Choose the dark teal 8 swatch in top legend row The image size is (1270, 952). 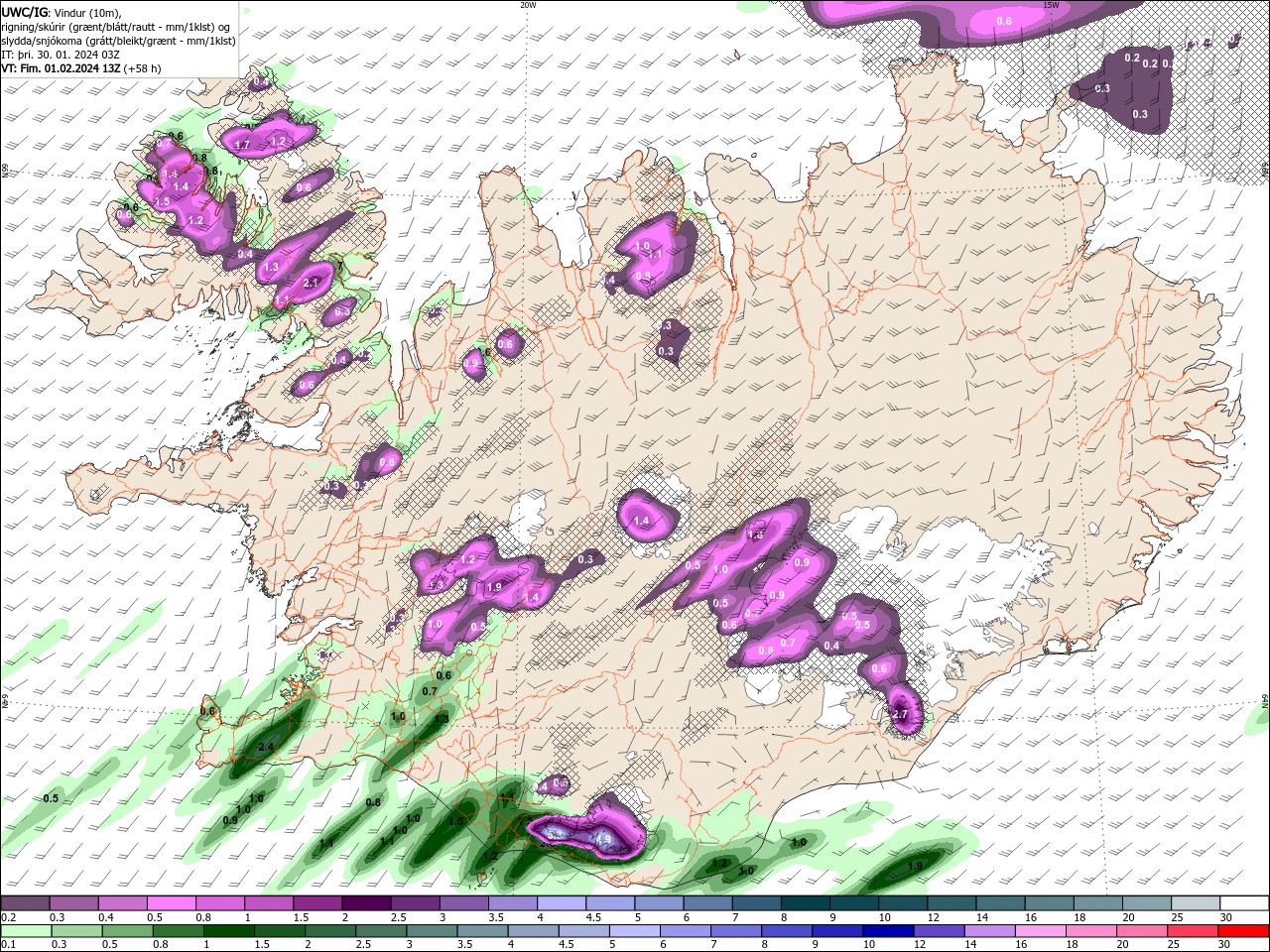(806, 903)
